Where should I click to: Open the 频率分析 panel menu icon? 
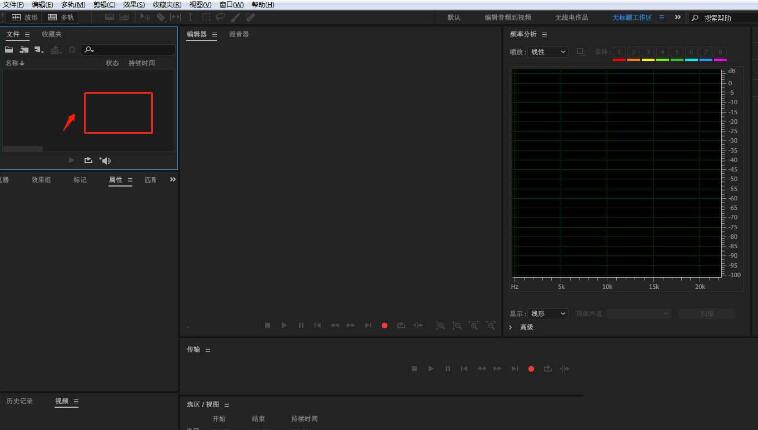544,34
